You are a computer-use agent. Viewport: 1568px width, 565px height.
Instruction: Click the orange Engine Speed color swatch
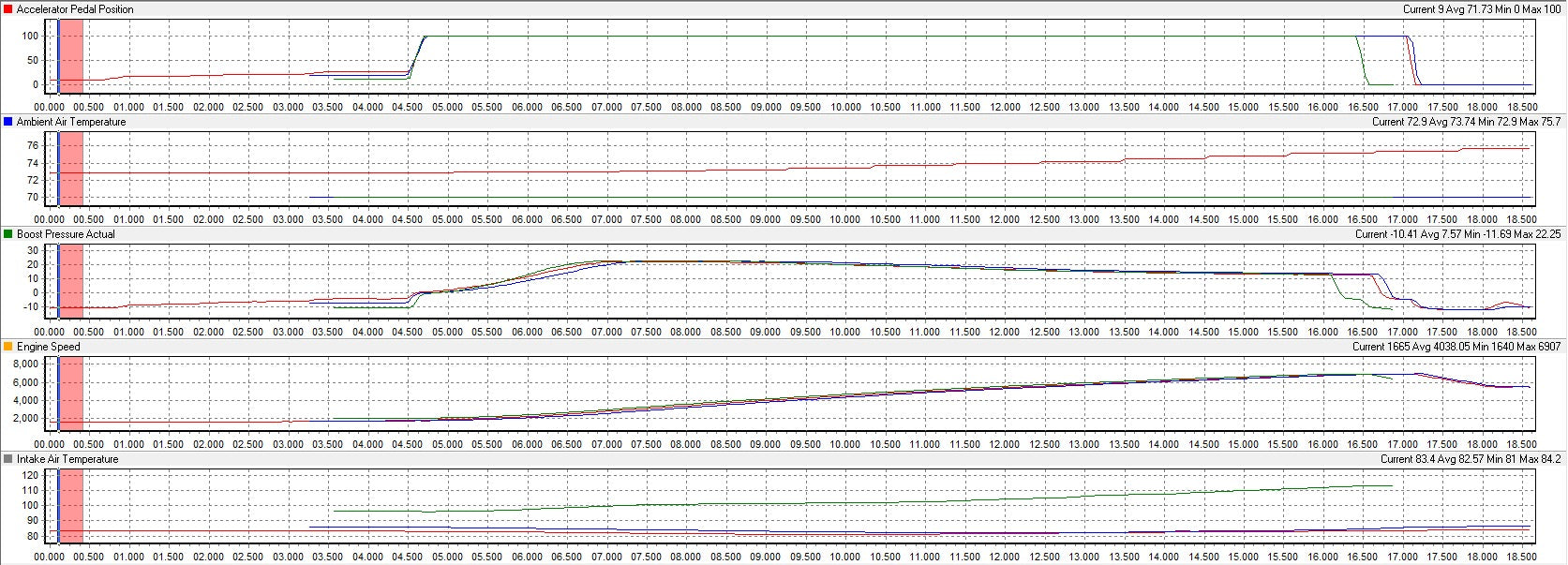pyautogui.click(x=8, y=347)
